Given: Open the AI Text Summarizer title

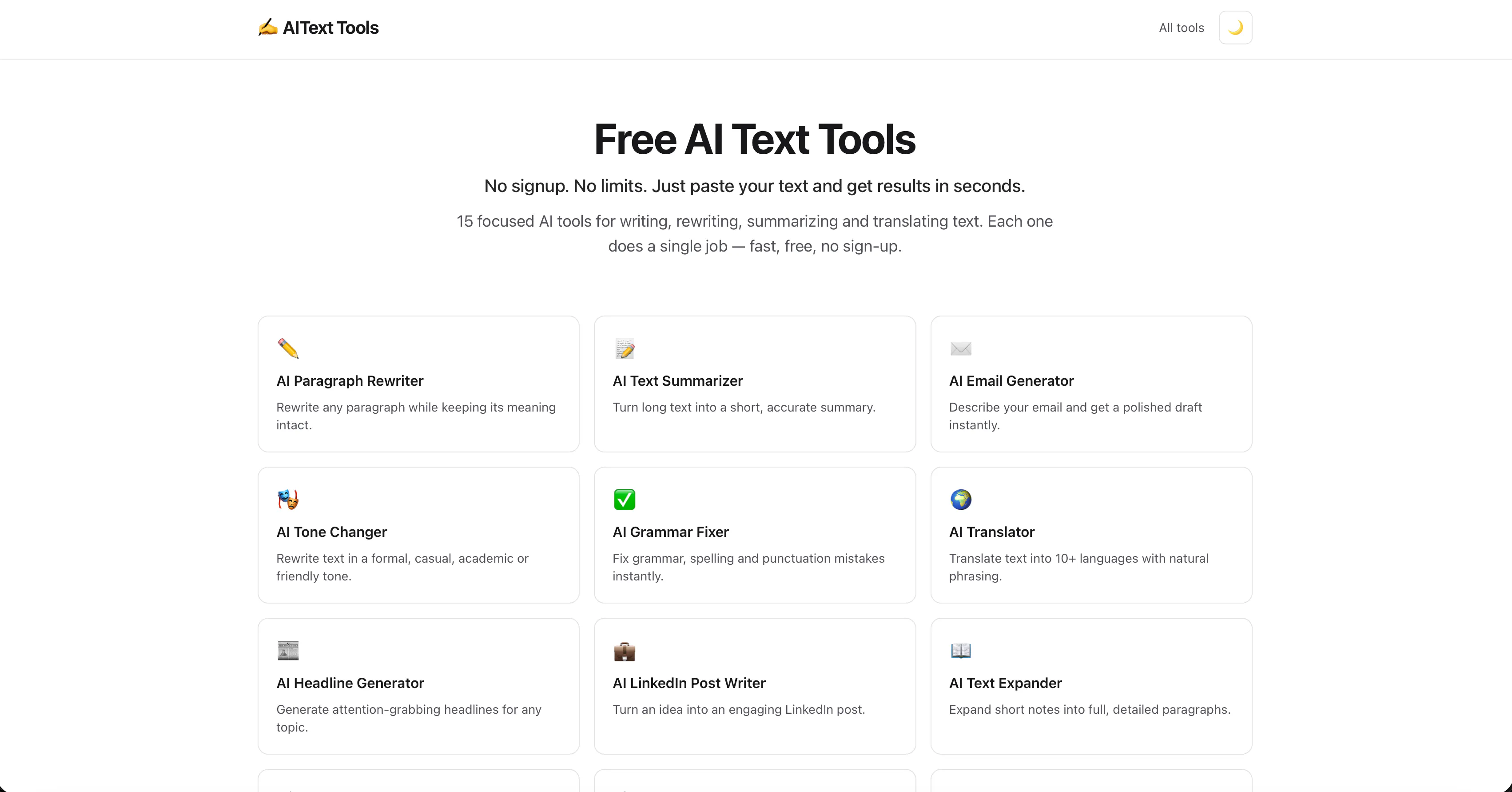Looking at the screenshot, I should click(x=678, y=381).
